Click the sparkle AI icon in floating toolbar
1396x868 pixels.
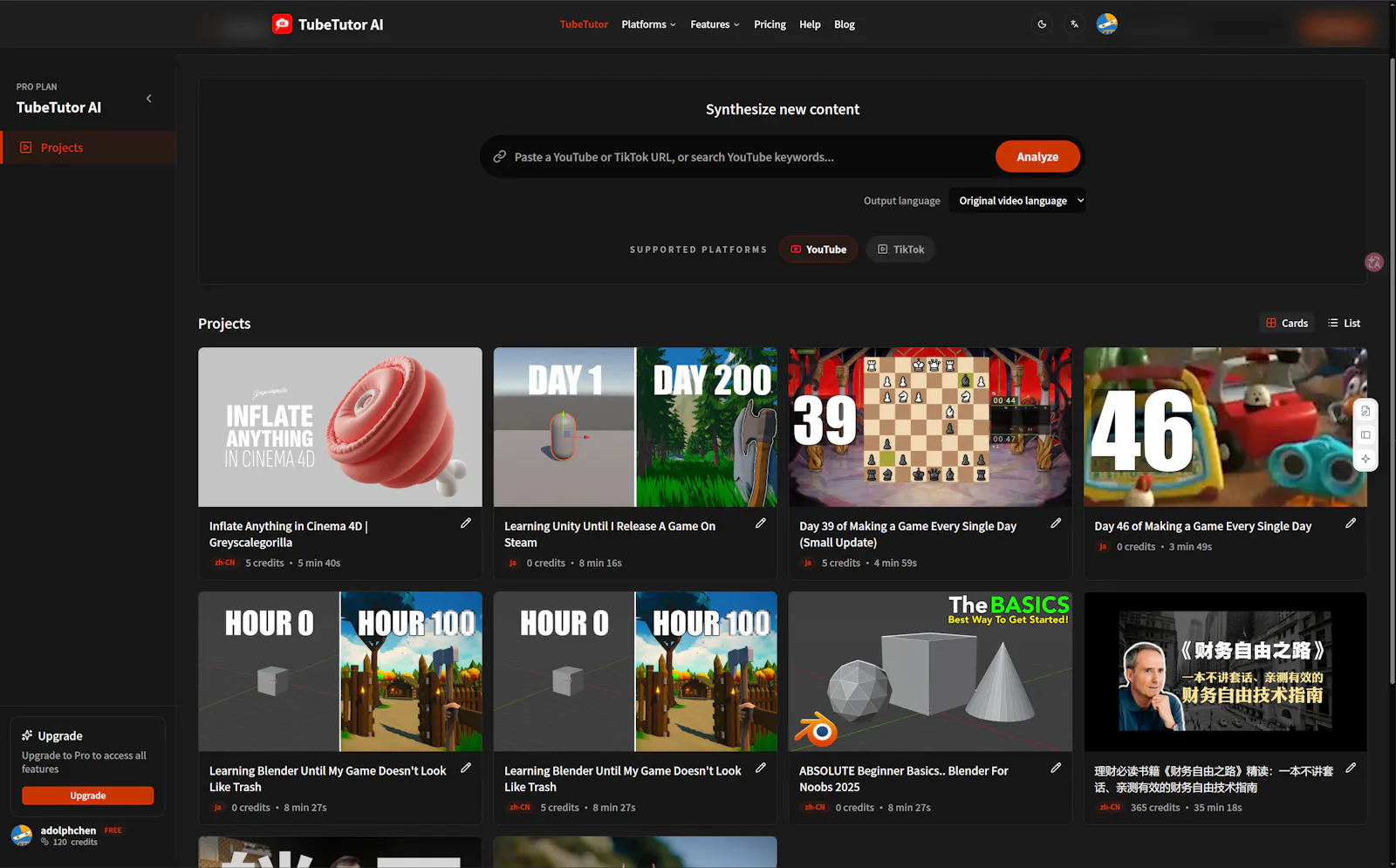[1365, 459]
